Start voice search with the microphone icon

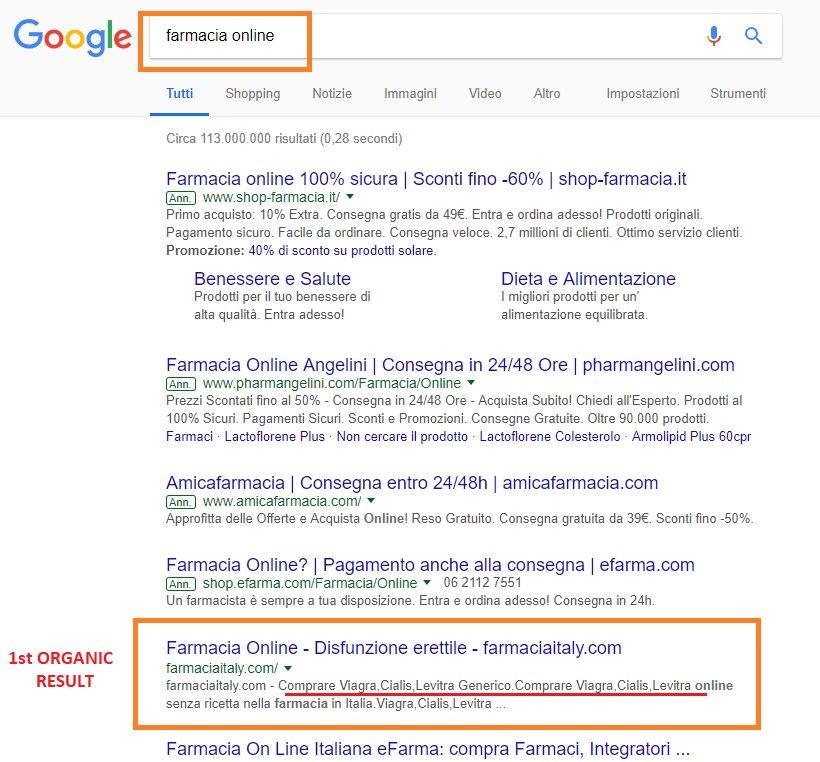coord(714,36)
